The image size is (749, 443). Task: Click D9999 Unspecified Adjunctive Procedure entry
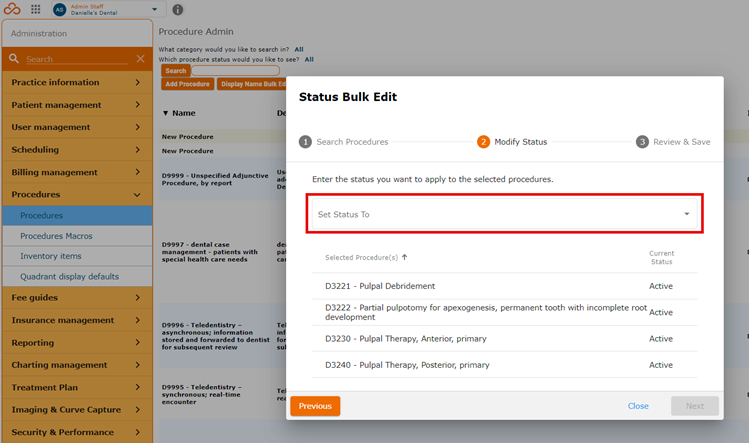215,179
